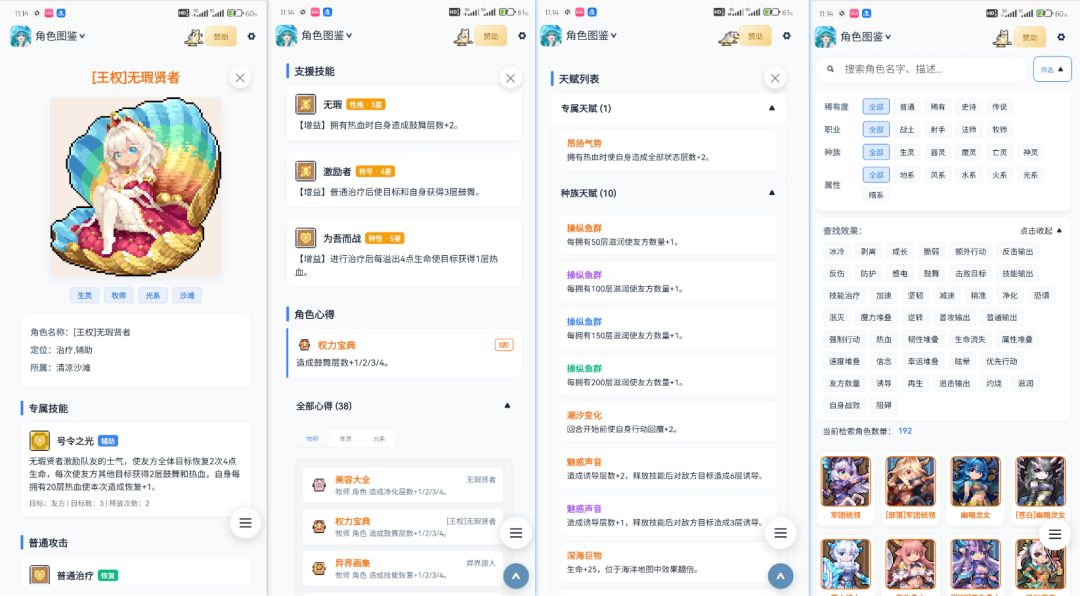The height and width of the screenshot is (596, 1080).
Task: Tap the 牧师 tag under the character portrait
Action: 118,295
